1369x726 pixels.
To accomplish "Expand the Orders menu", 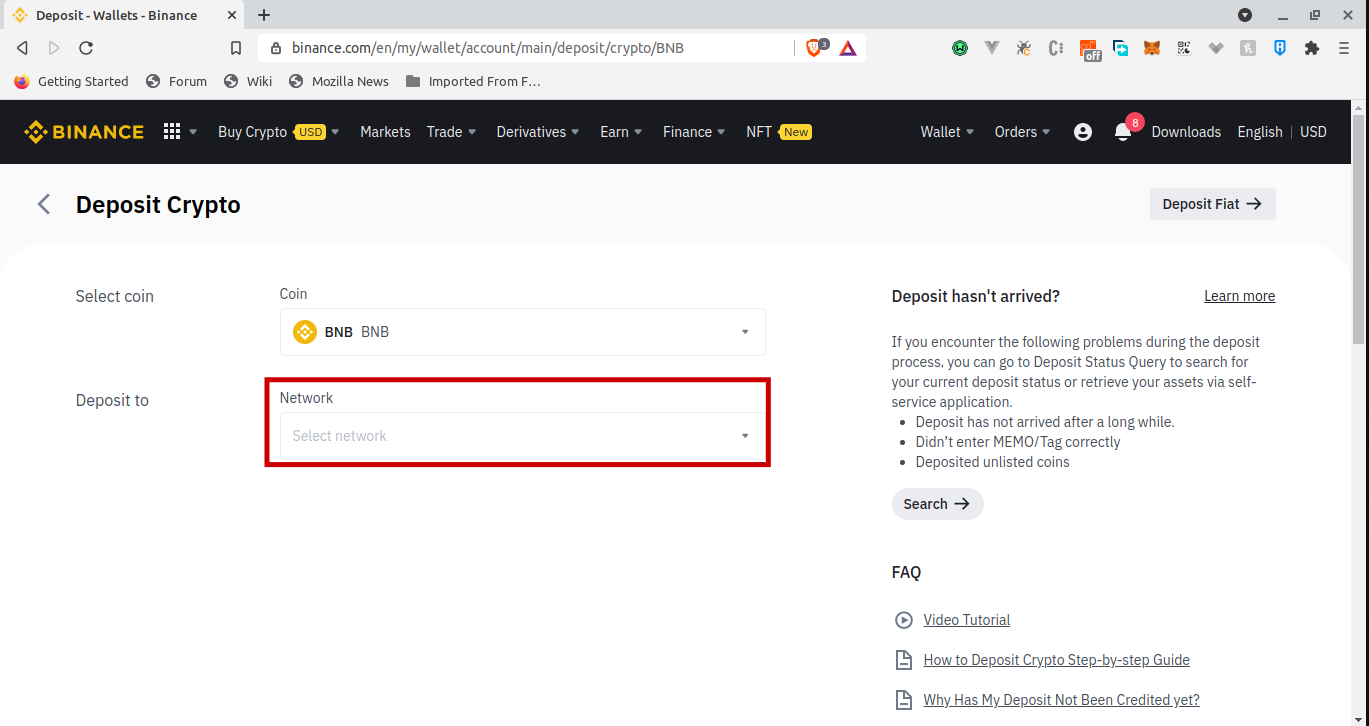I will 1023,132.
